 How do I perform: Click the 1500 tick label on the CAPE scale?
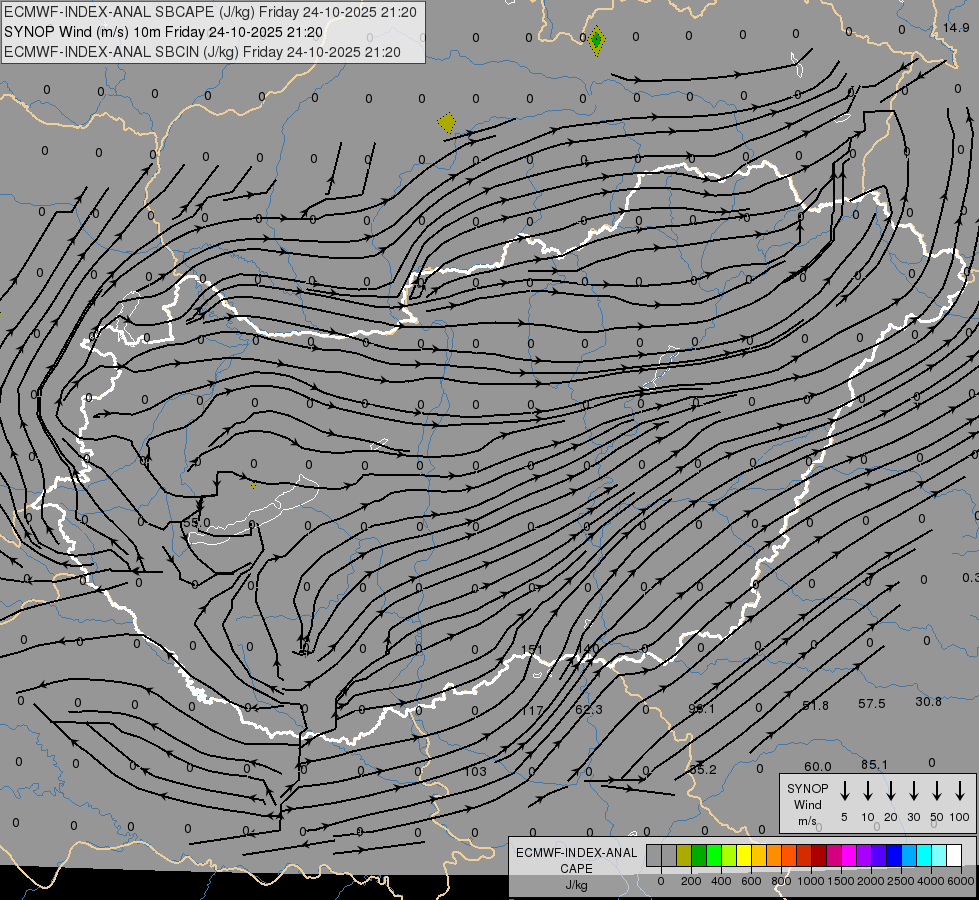point(841,881)
